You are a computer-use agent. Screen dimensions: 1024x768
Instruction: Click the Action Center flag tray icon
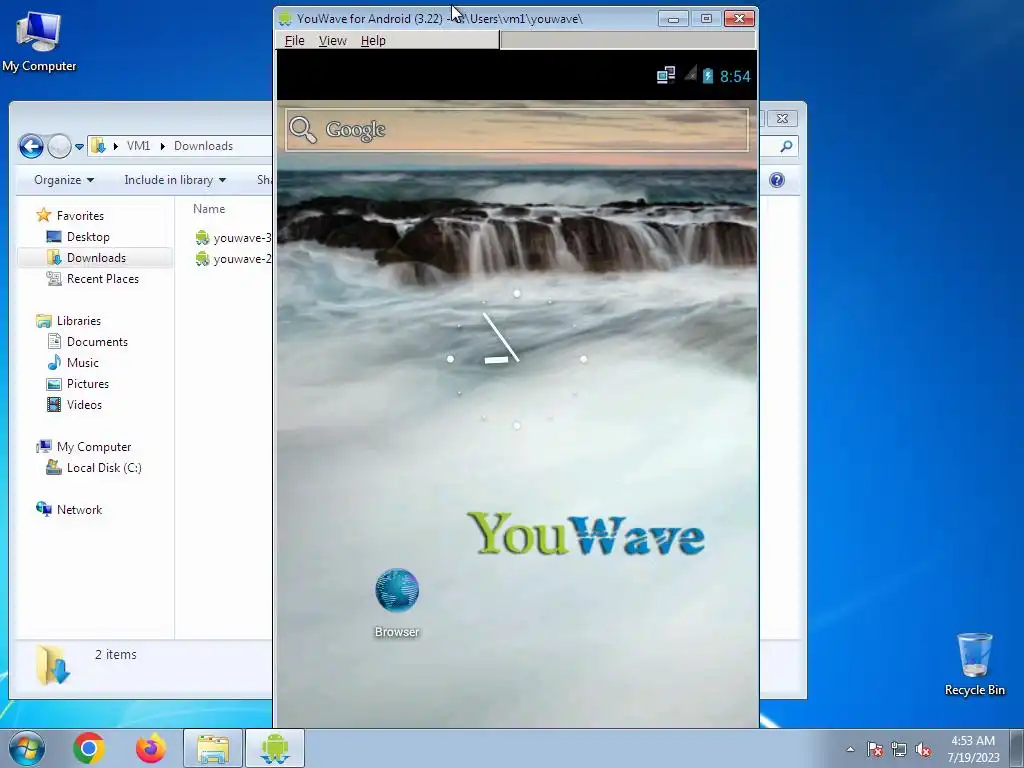point(874,749)
